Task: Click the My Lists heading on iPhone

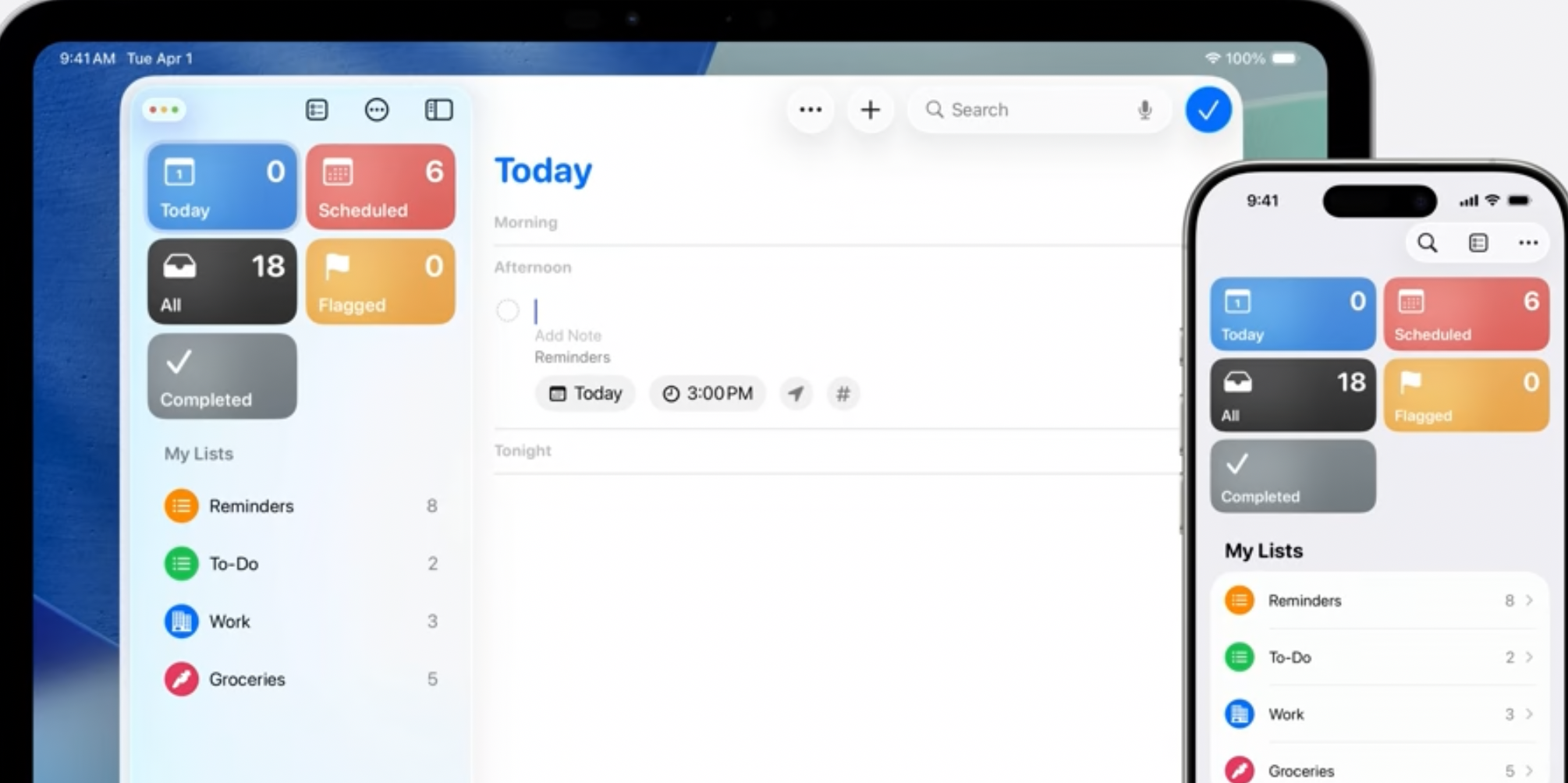Action: click(x=1264, y=551)
